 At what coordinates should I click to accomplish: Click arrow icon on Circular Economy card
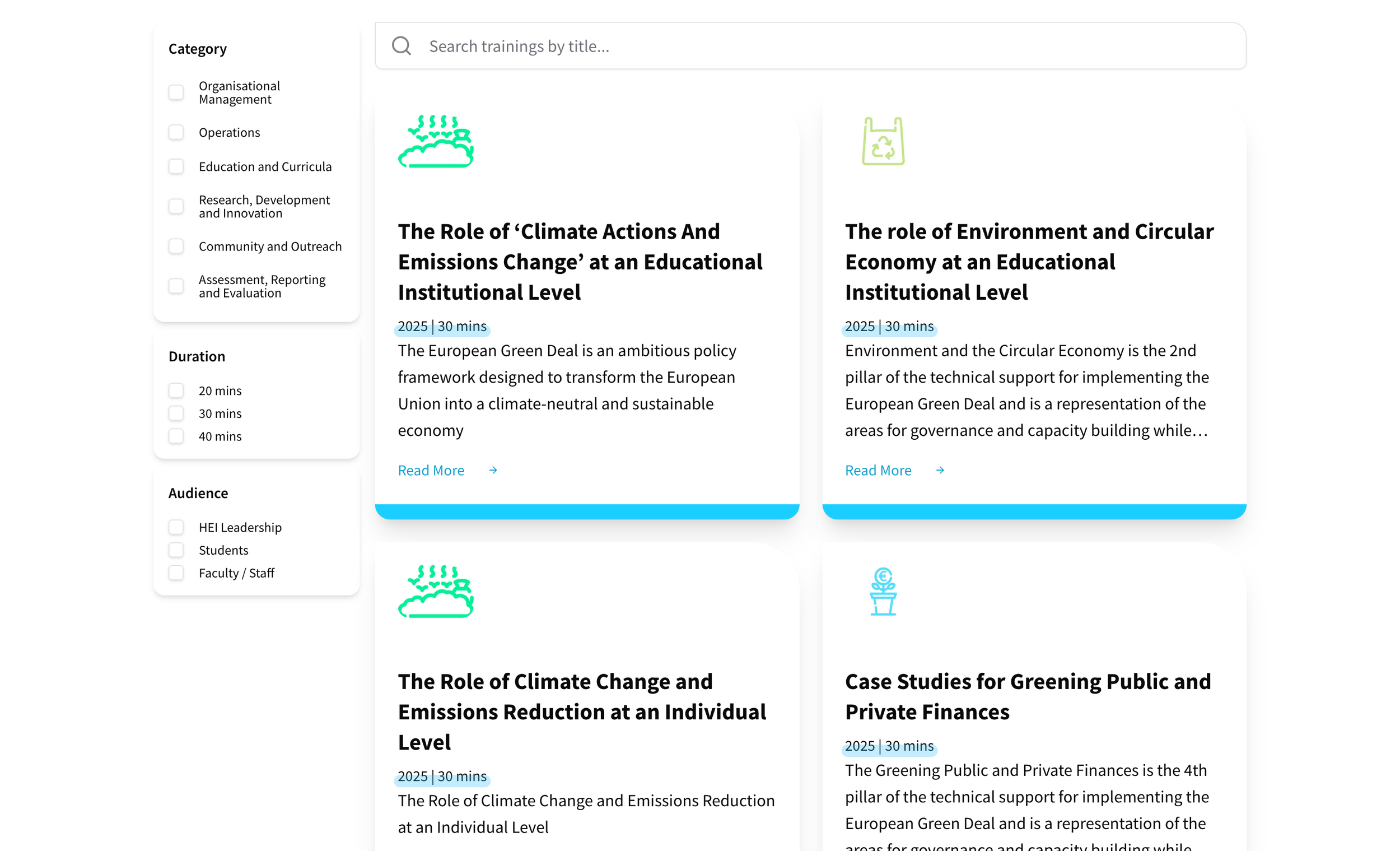pos(940,470)
